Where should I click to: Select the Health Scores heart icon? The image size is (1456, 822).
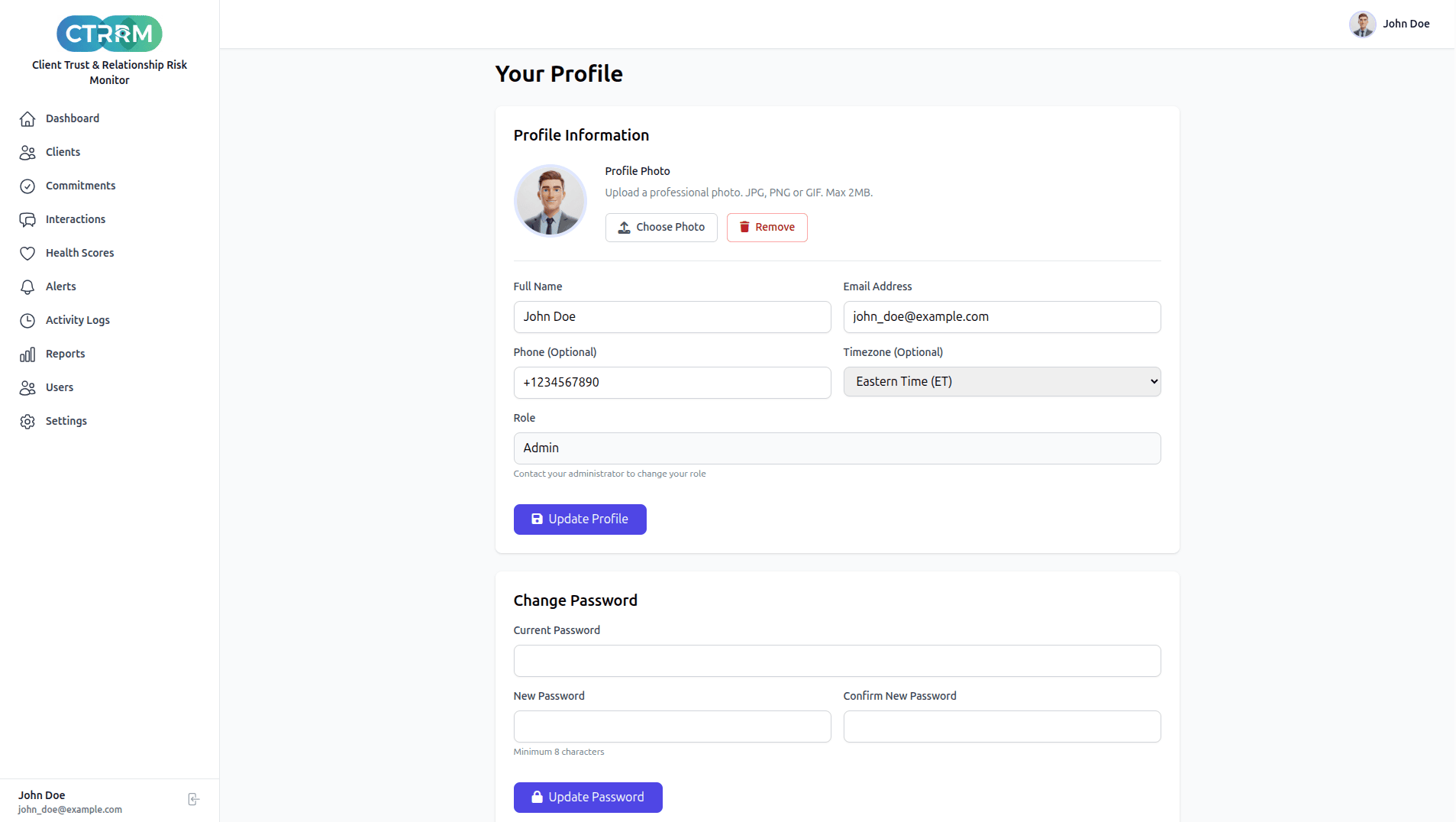(27, 254)
